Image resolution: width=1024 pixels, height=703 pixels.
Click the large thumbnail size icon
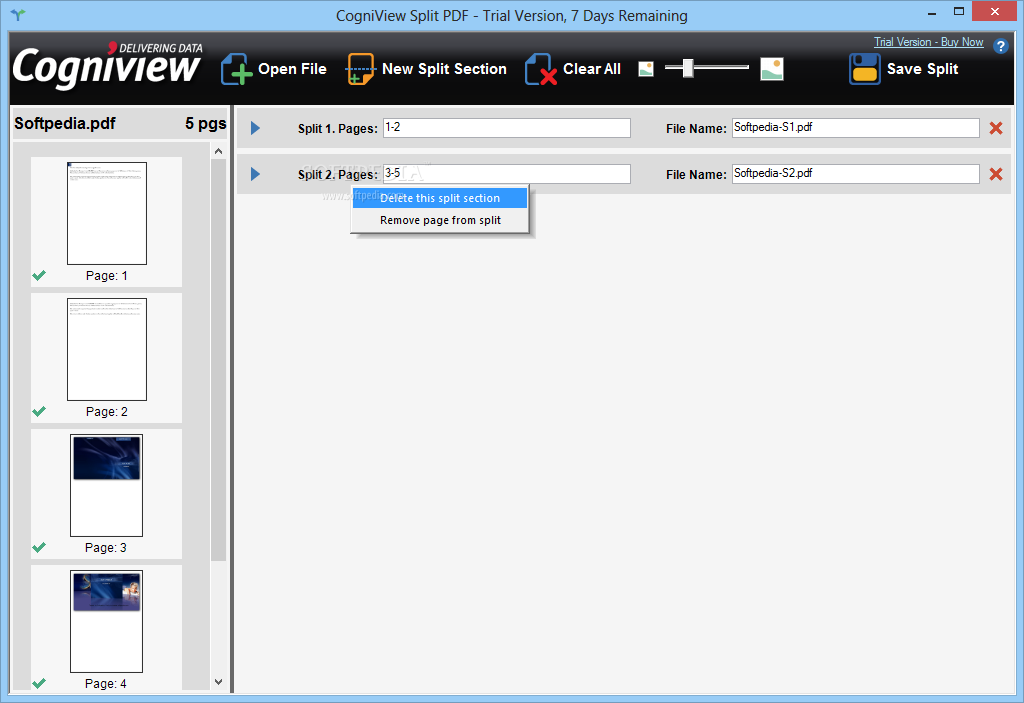772,69
